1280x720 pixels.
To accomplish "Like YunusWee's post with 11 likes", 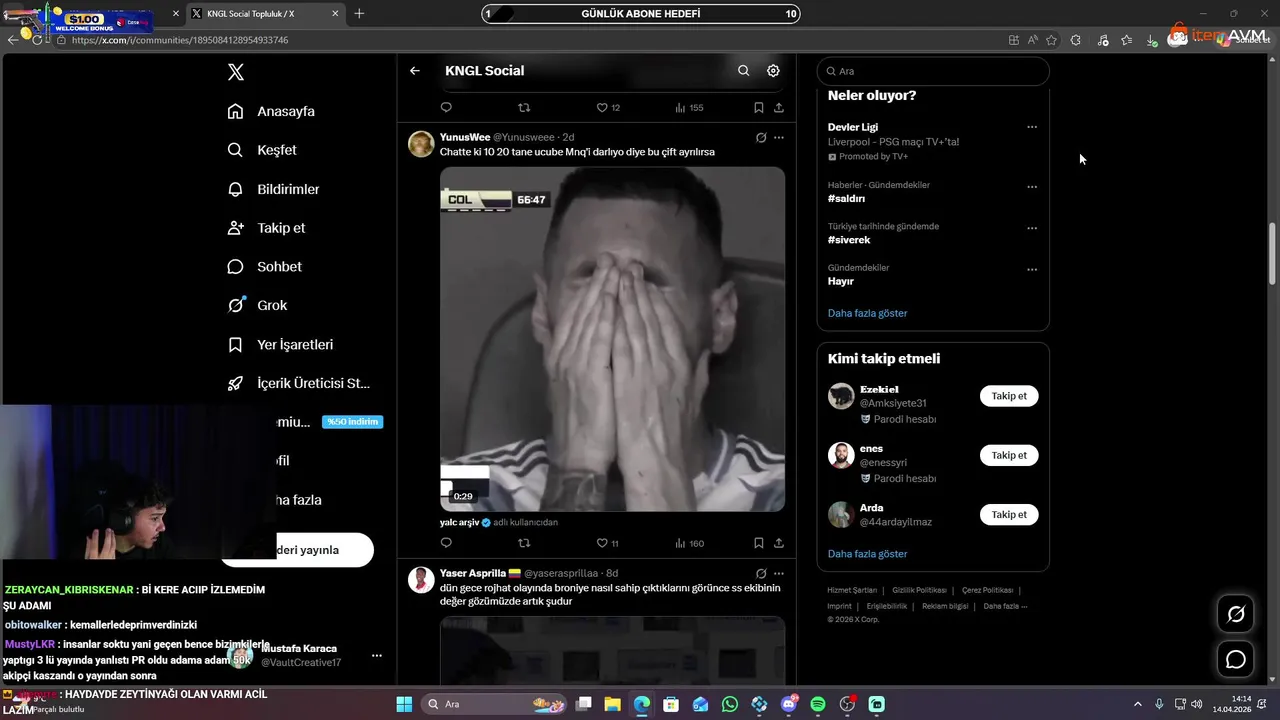I will 608,543.
